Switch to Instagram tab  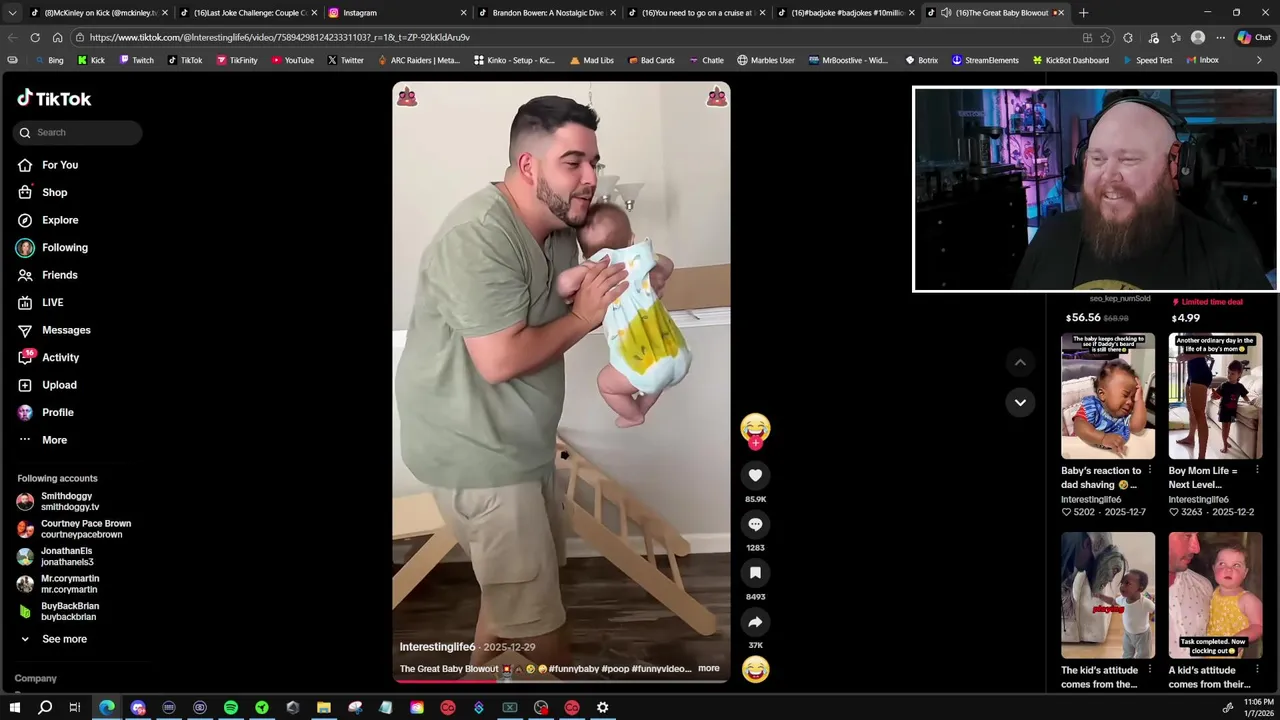pos(398,13)
